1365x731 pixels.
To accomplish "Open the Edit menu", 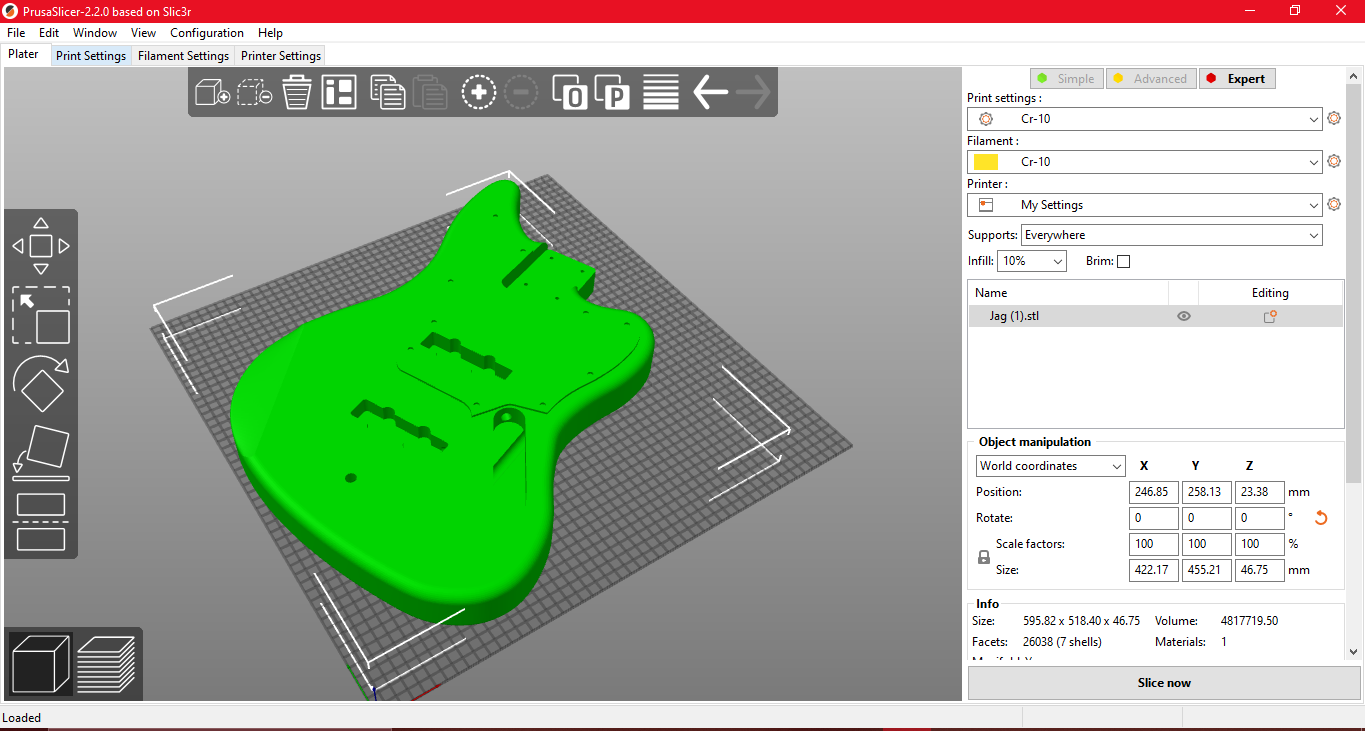I will click(x=49, y=33).
